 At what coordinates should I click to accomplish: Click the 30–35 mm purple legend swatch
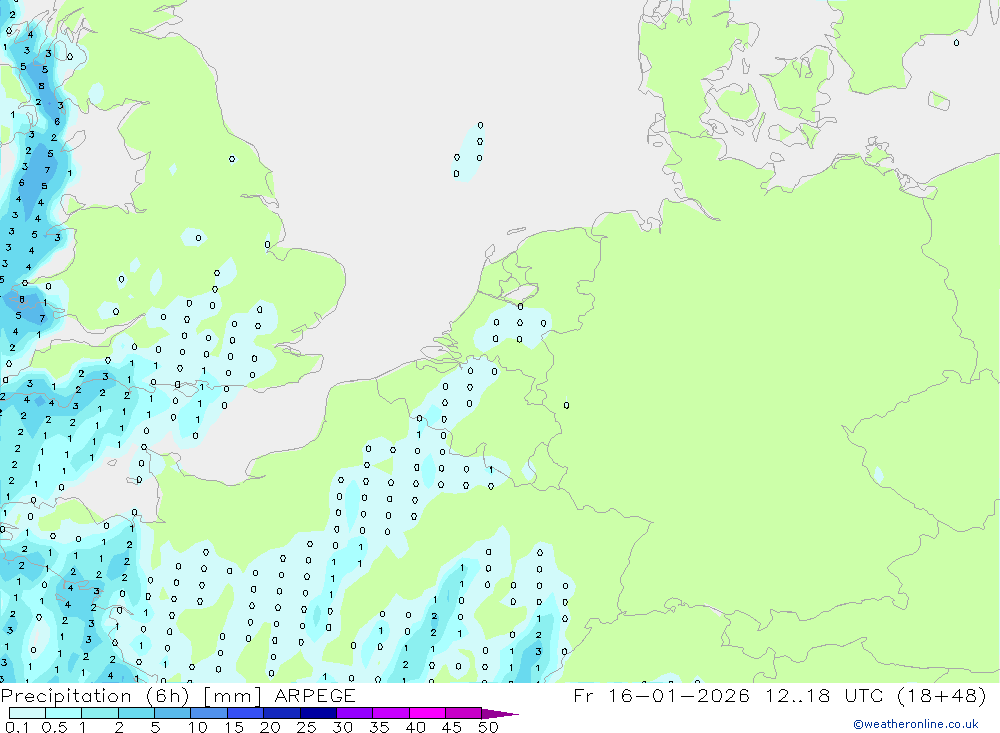(x=355, y=713)
